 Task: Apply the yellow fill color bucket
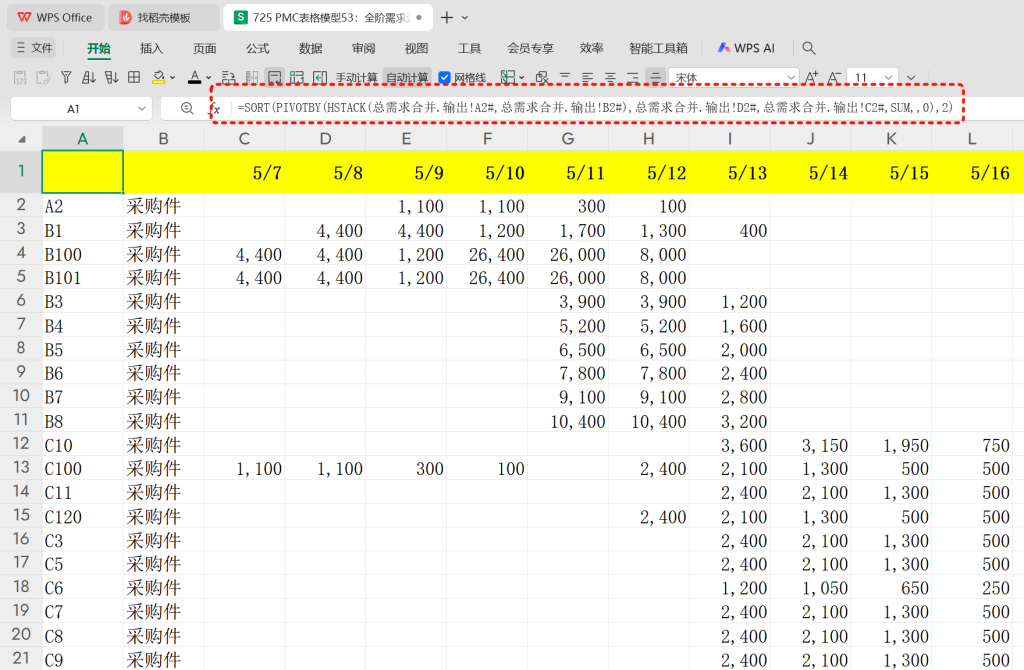coord(158,78)
